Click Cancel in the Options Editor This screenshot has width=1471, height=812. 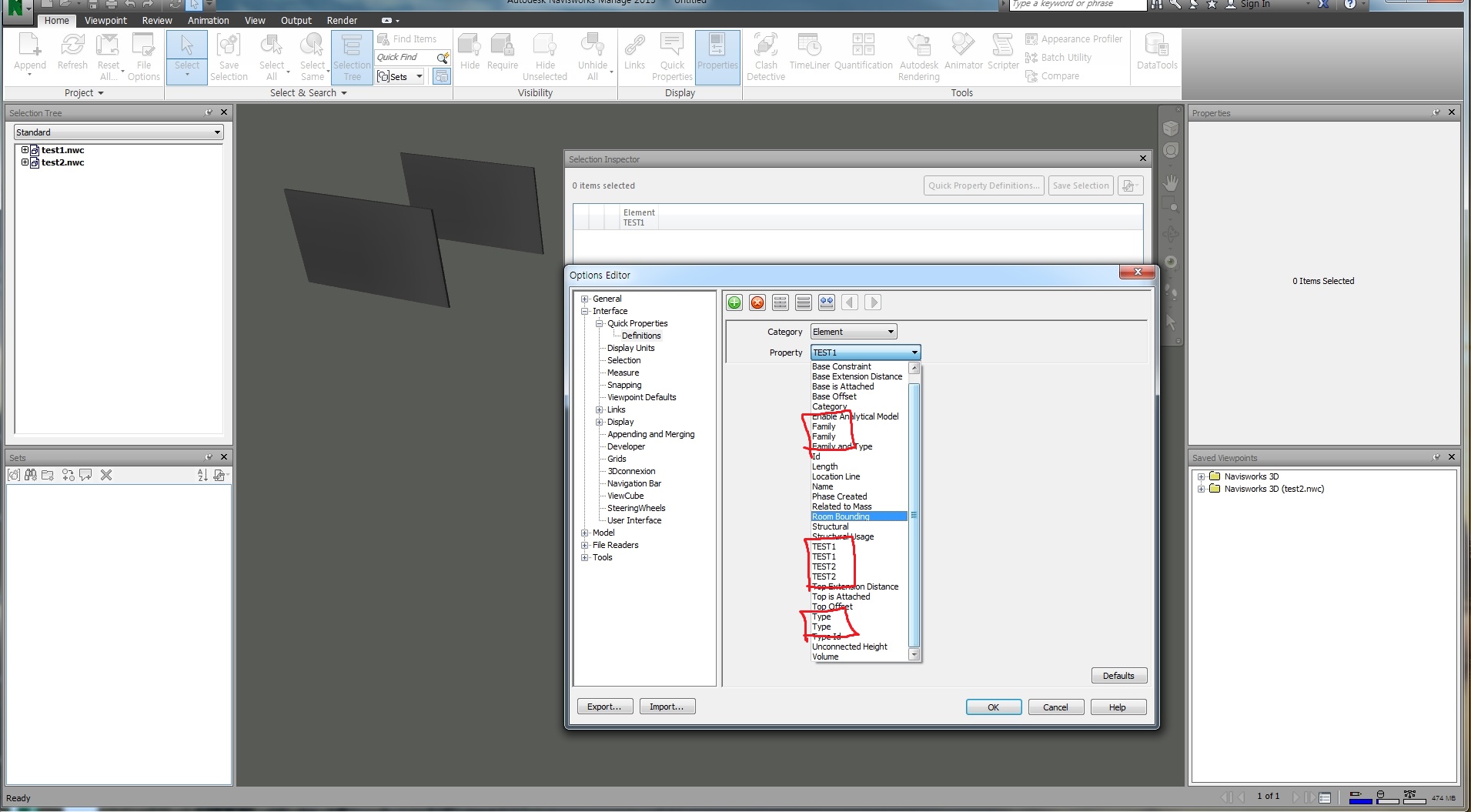1055,707
